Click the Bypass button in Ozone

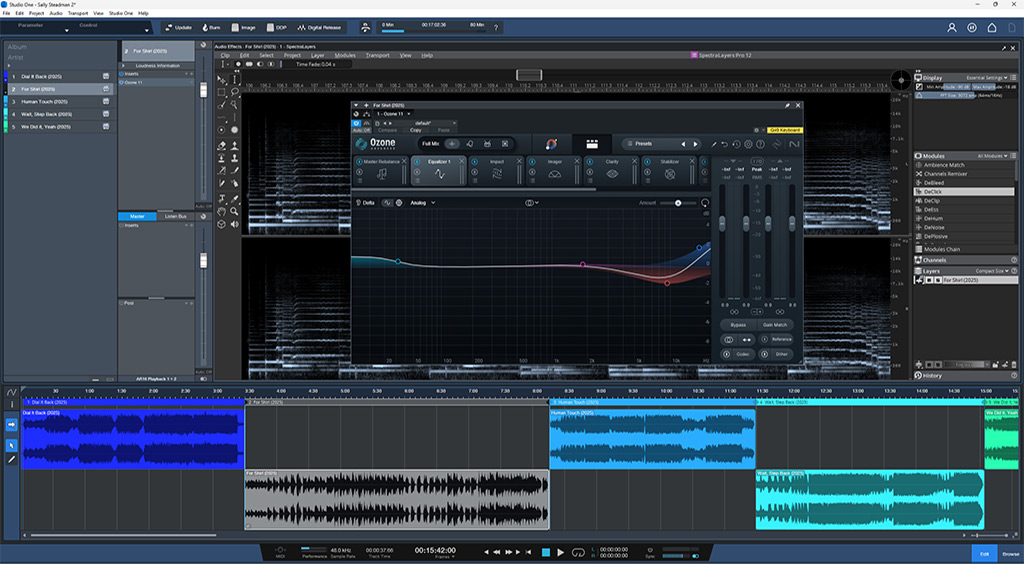coord(738,324)
